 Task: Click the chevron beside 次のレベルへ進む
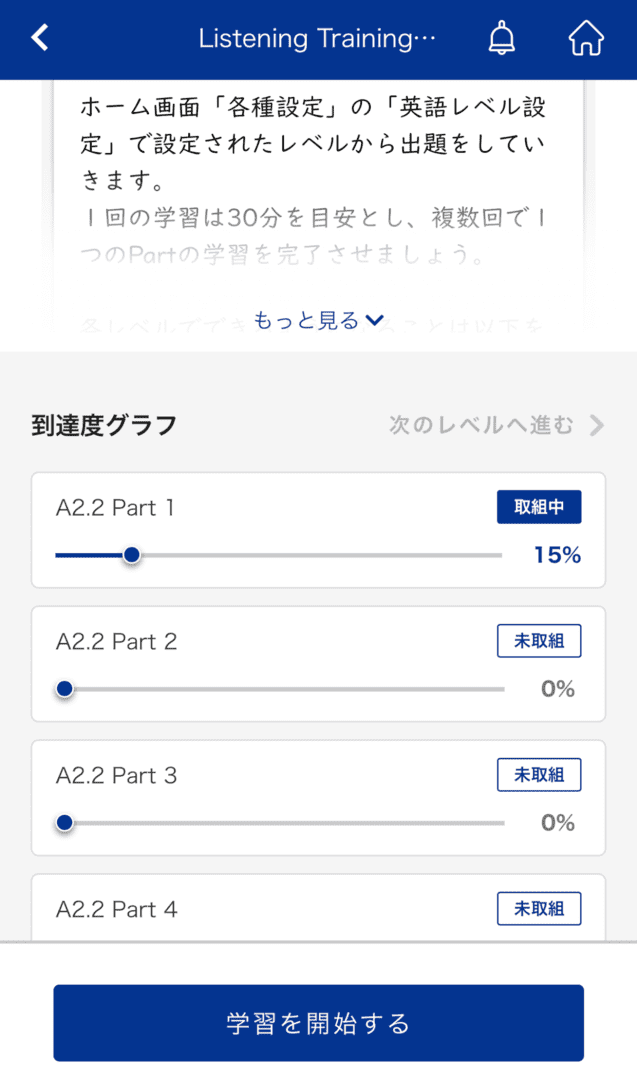click(x=597, y=426)
